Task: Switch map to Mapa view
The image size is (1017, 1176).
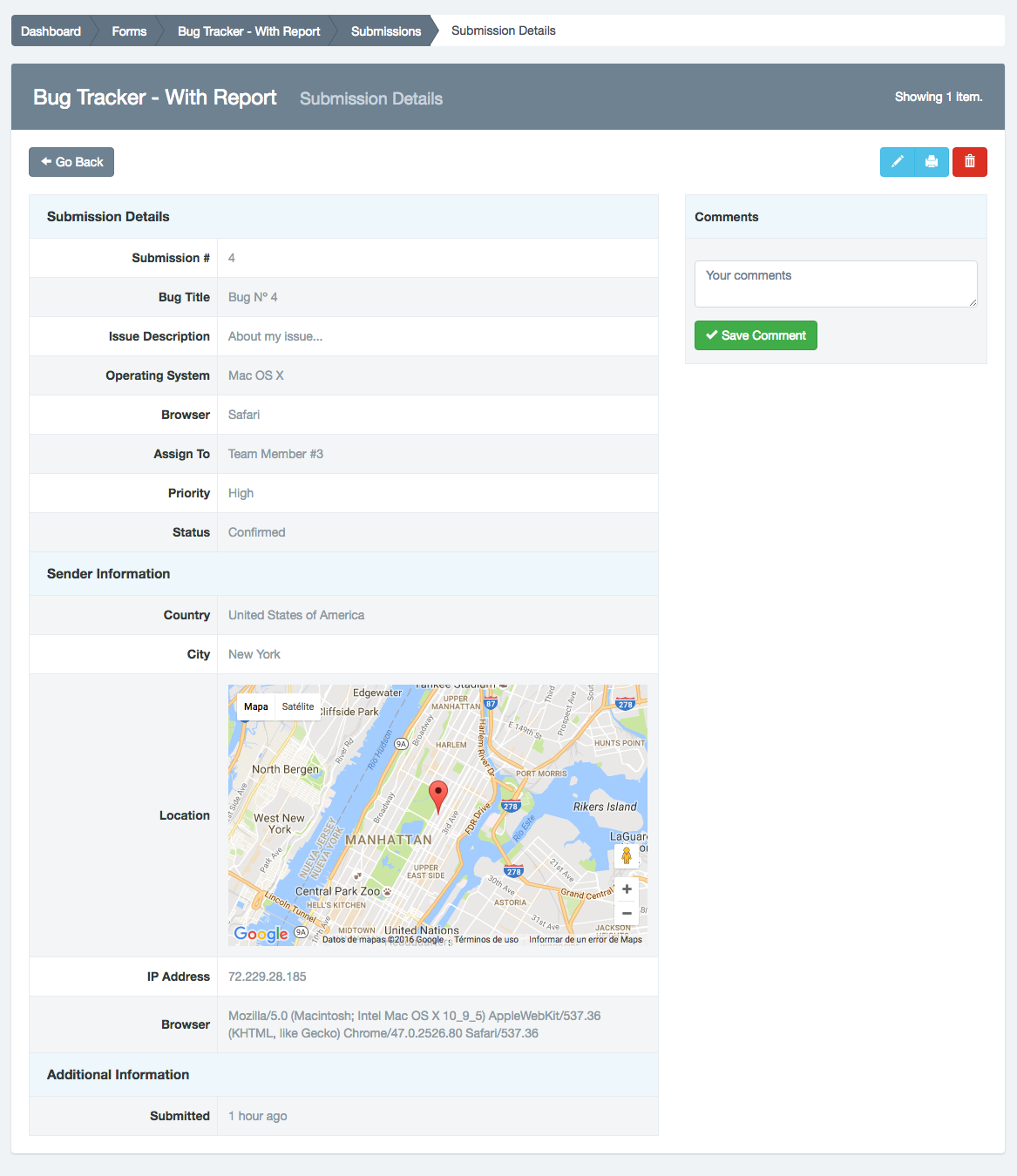Action: [256, 706]
